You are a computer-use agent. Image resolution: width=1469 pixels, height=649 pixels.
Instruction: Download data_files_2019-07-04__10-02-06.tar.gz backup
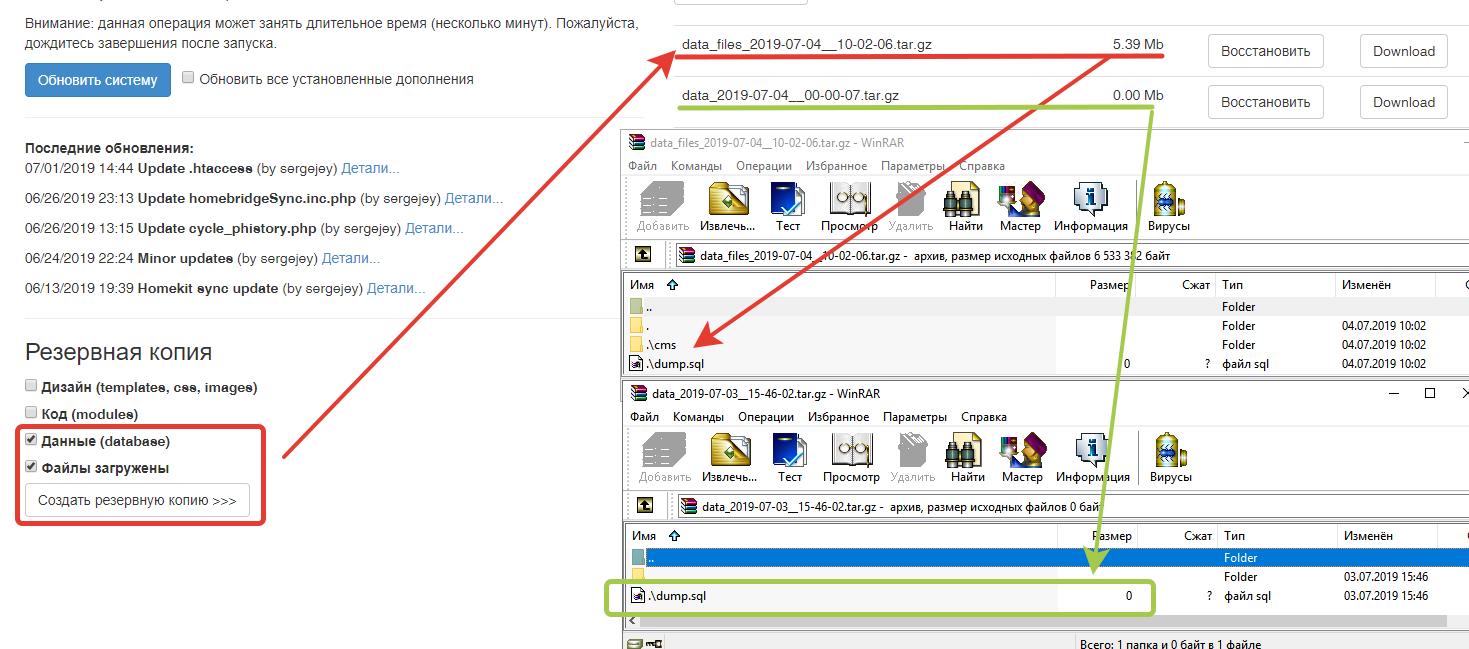point(1404,51)
